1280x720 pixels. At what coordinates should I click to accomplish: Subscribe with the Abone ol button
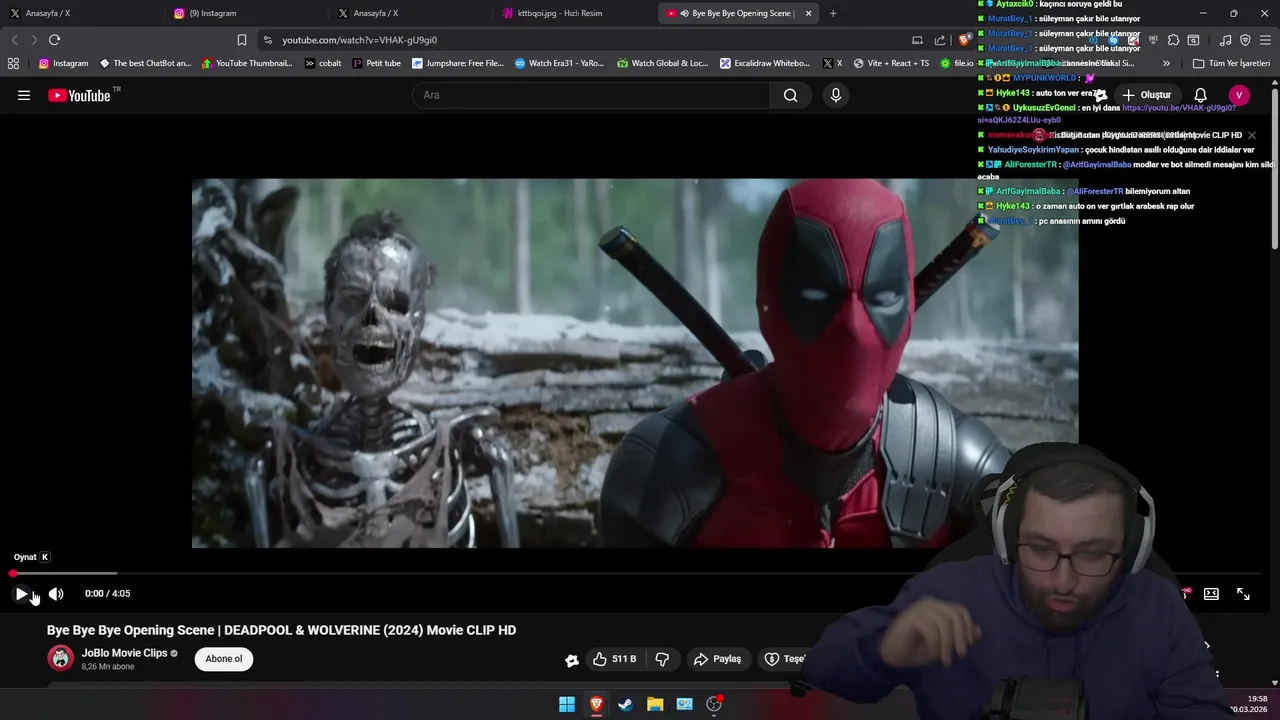224,659
